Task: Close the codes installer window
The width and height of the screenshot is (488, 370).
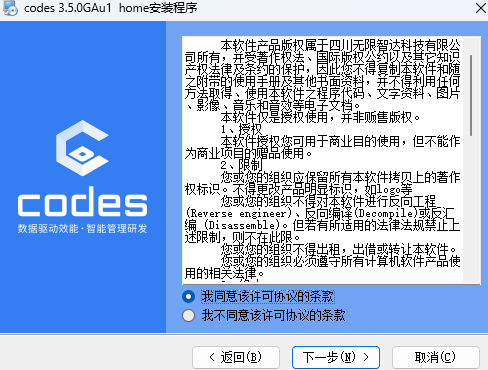Action: 480,8
